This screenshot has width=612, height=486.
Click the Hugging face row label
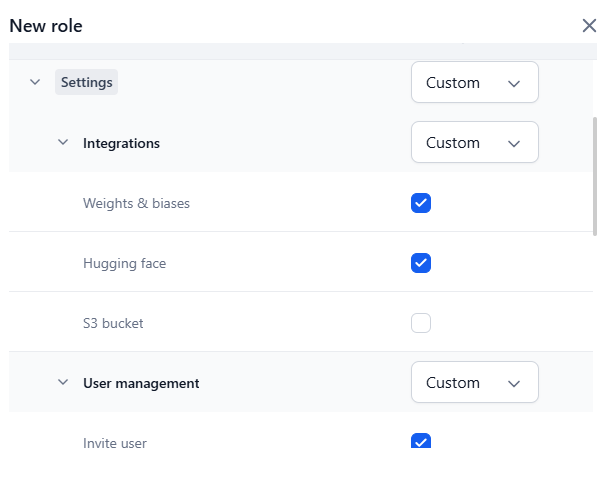(124, 264)
